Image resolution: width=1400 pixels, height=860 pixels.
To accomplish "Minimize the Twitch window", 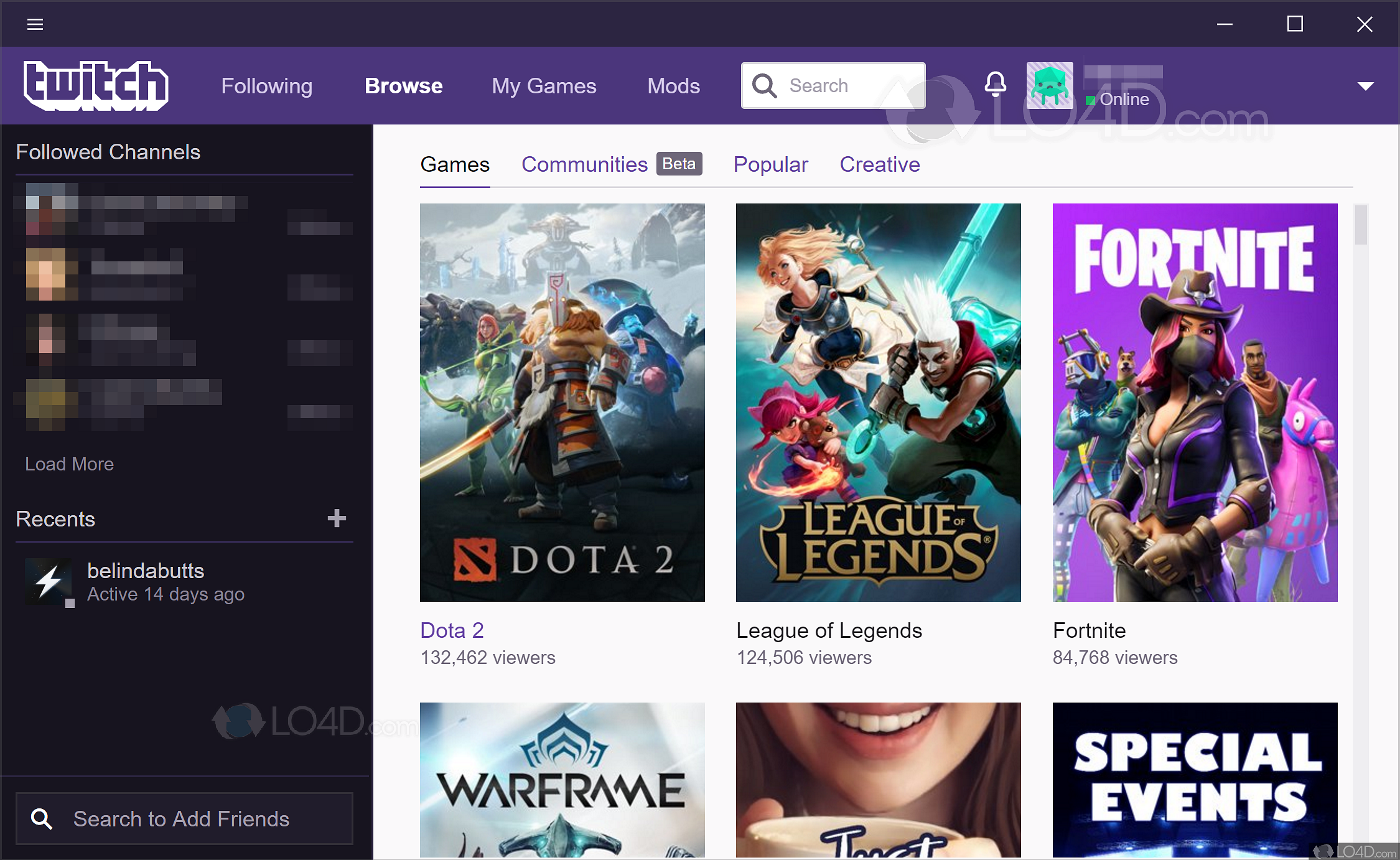I will point(1225,24).
